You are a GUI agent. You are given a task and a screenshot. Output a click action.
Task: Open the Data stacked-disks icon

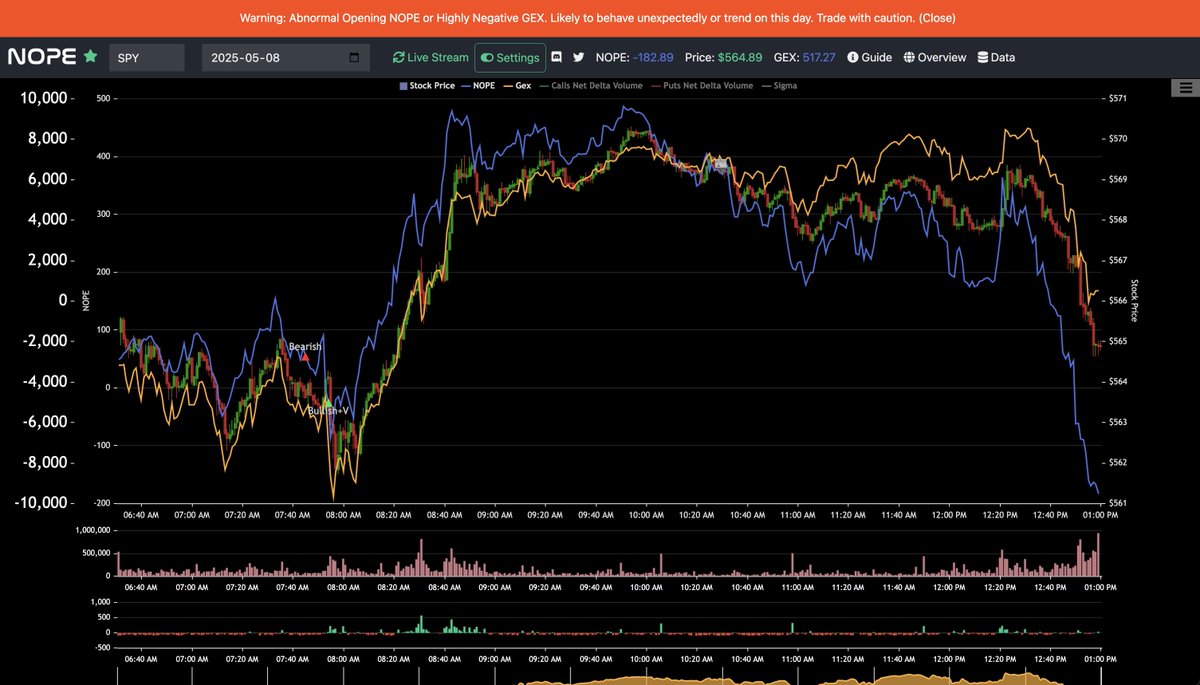981,57
